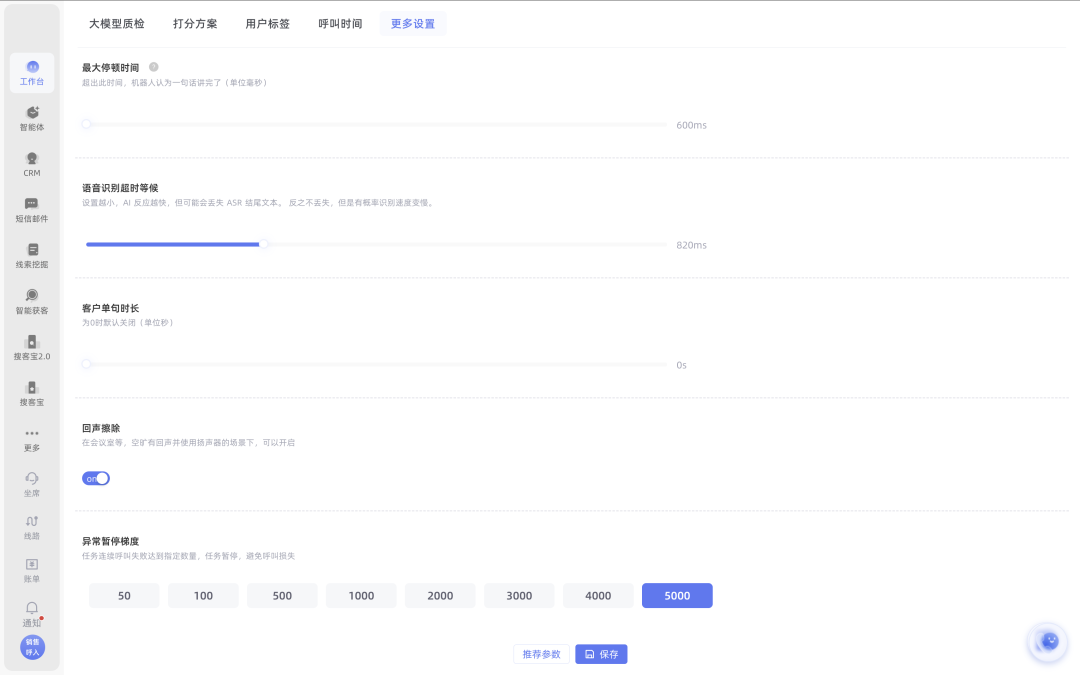Set pause threshold to 2000
1080x675 pixels.
pyautogui.click(x=440, y=596)
